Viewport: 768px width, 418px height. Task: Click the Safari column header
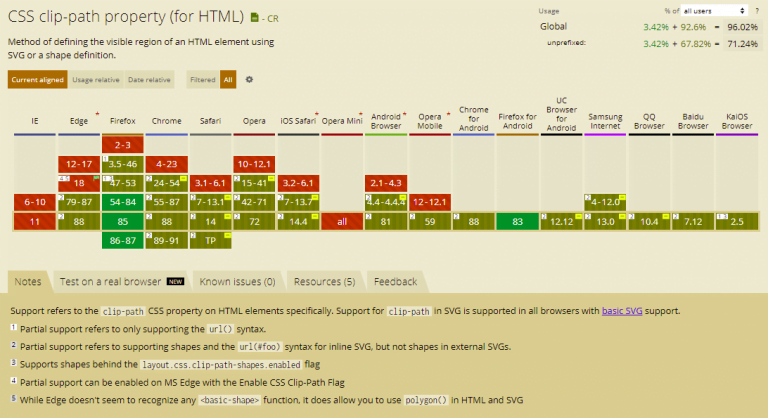[211, 121]
